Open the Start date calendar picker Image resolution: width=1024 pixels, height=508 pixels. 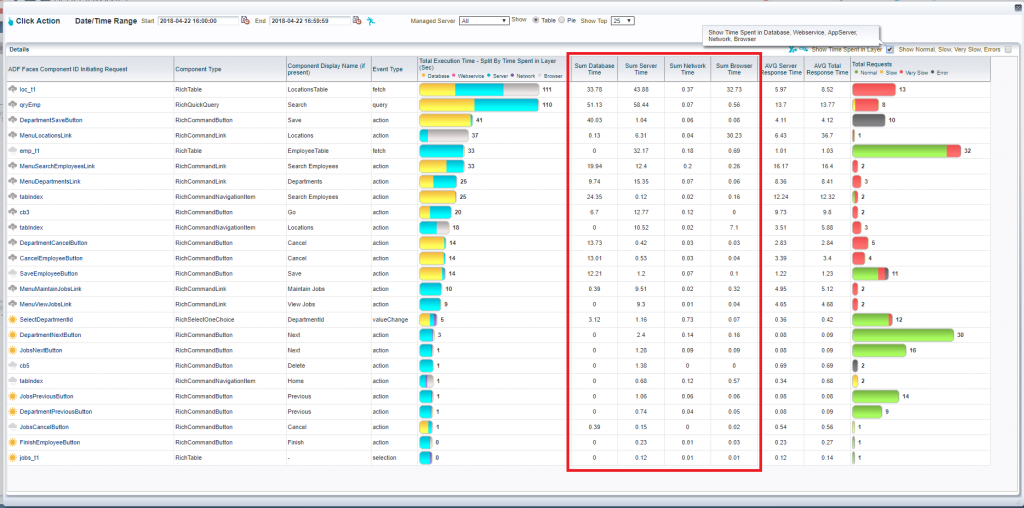(246, 20)
